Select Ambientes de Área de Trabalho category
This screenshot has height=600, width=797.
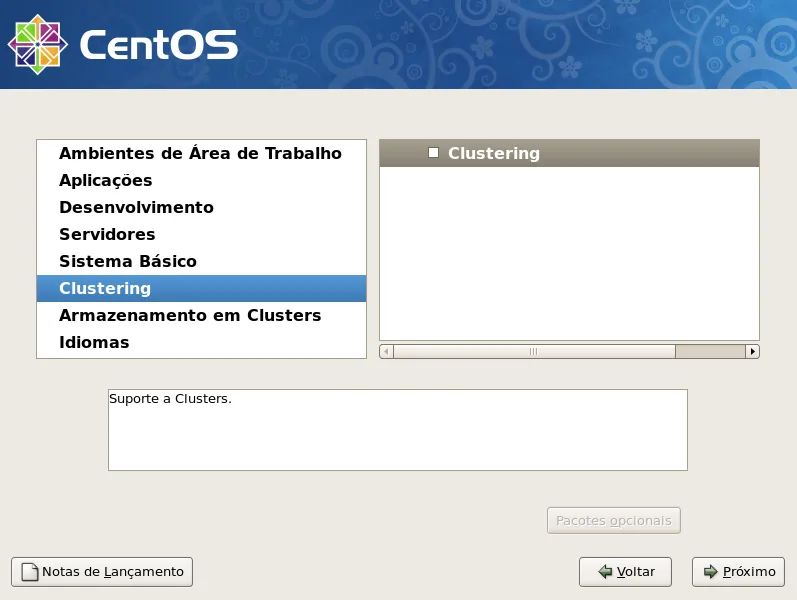tap(201, 153)
